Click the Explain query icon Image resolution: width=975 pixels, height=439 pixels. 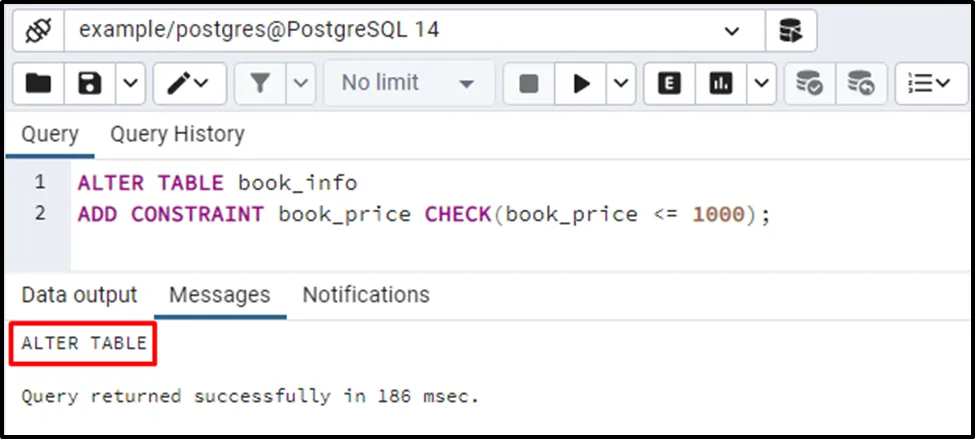coord(669,83)
